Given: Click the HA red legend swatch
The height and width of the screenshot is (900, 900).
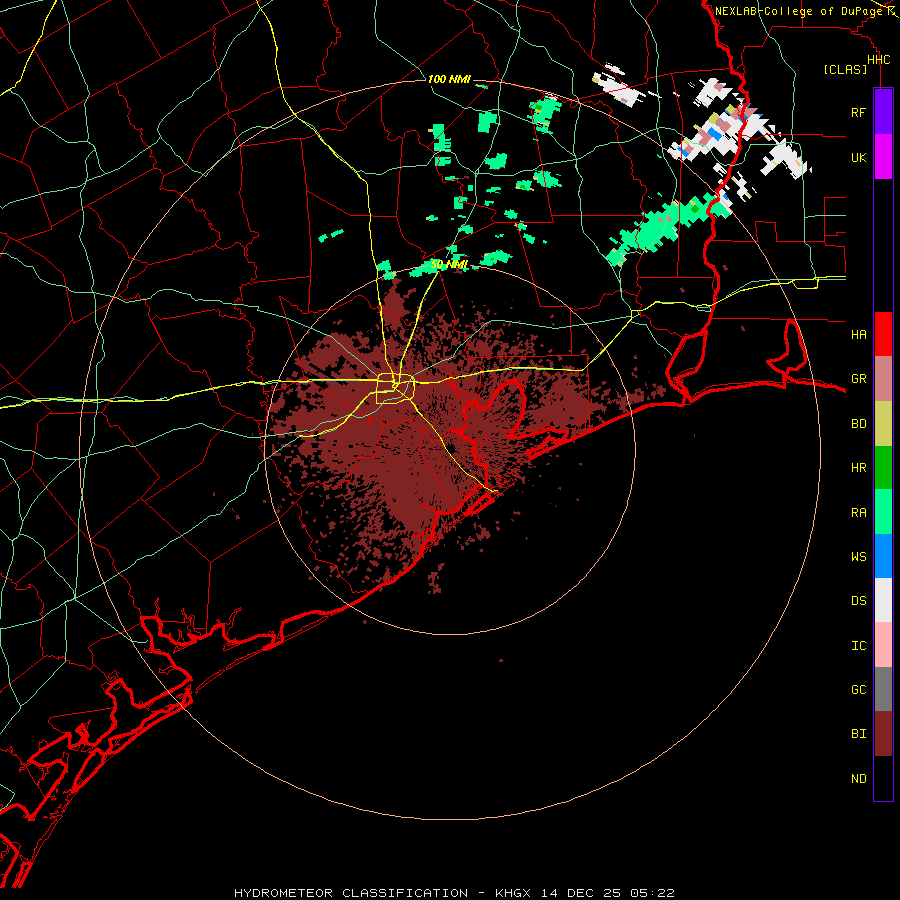Looking at the screenshot, I should tap(883, 334).
